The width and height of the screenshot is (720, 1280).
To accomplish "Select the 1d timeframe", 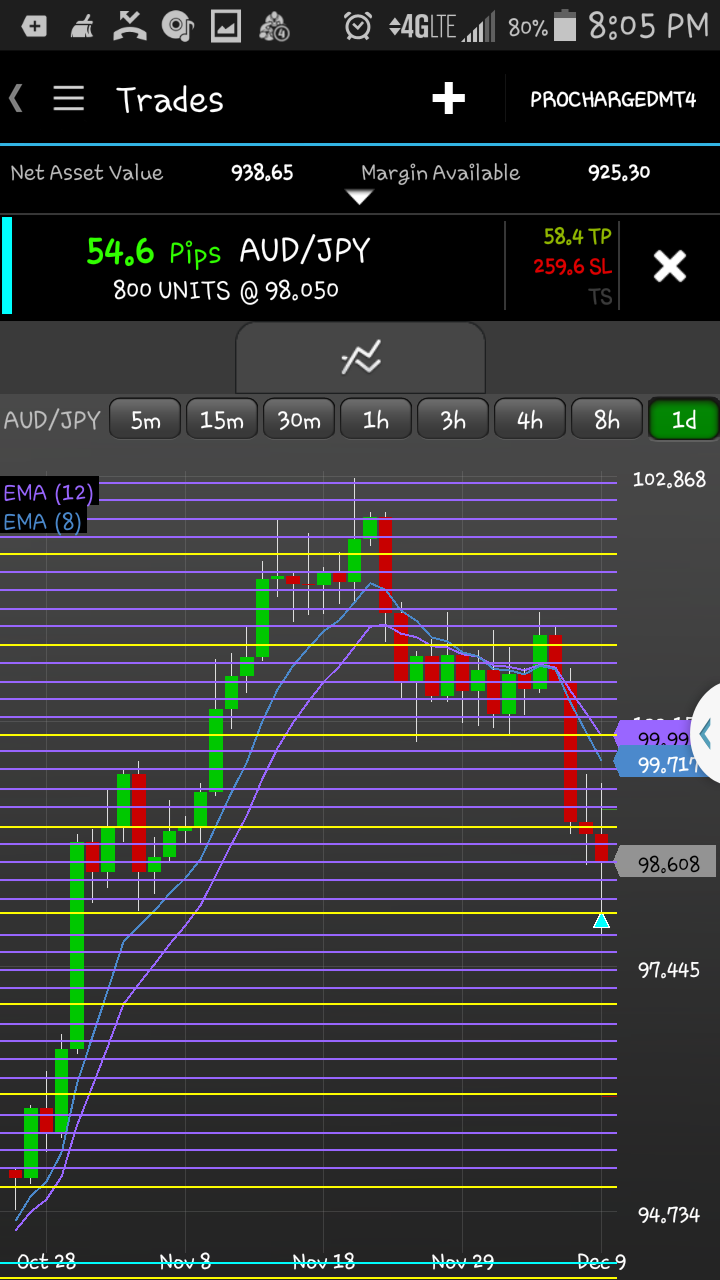I will pos(684,420).
